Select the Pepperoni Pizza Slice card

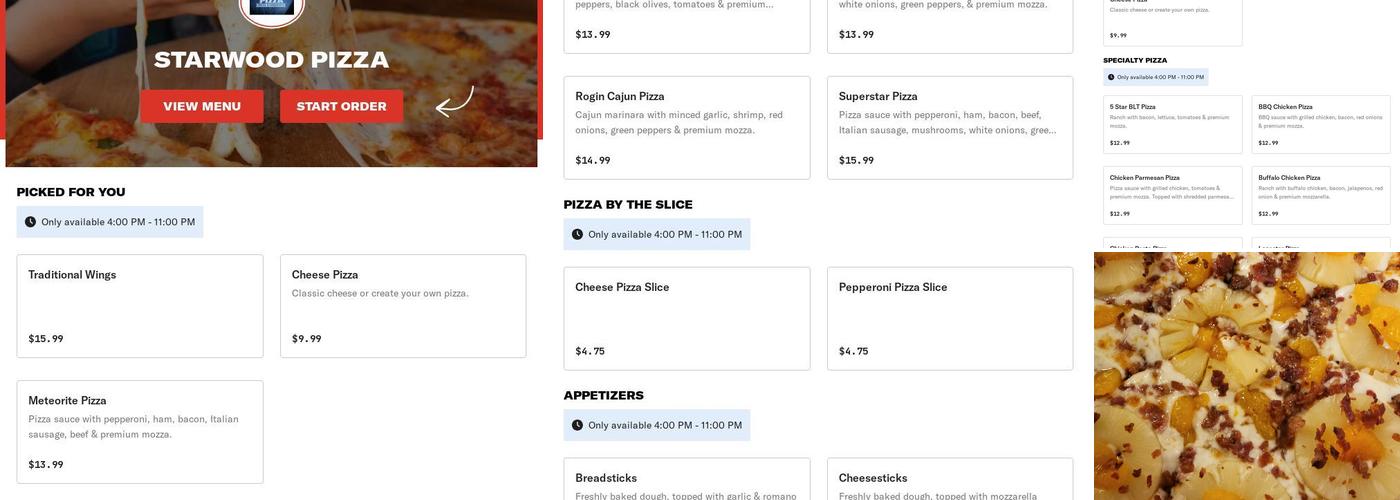[950, 318]
